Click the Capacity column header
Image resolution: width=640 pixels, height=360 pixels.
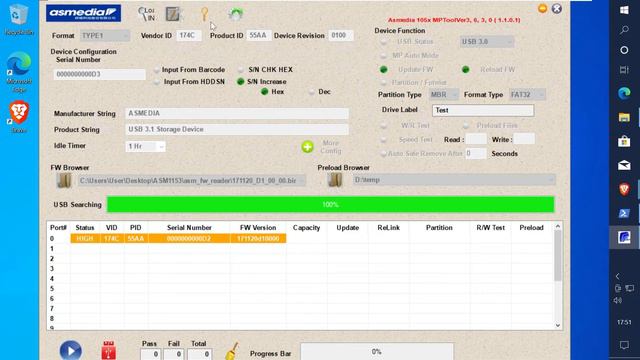coord(307,228)
